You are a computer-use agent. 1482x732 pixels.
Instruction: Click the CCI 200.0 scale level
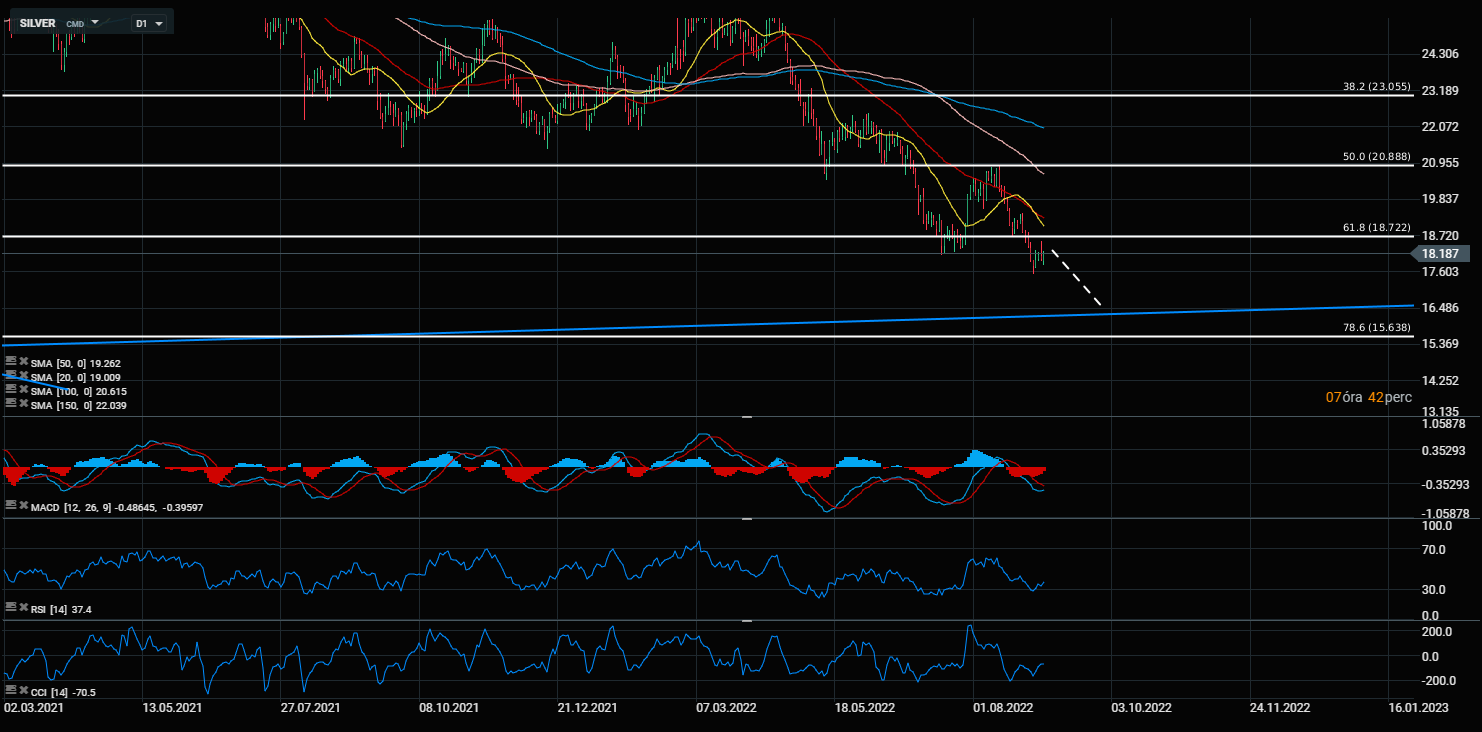pos(1437,632)
